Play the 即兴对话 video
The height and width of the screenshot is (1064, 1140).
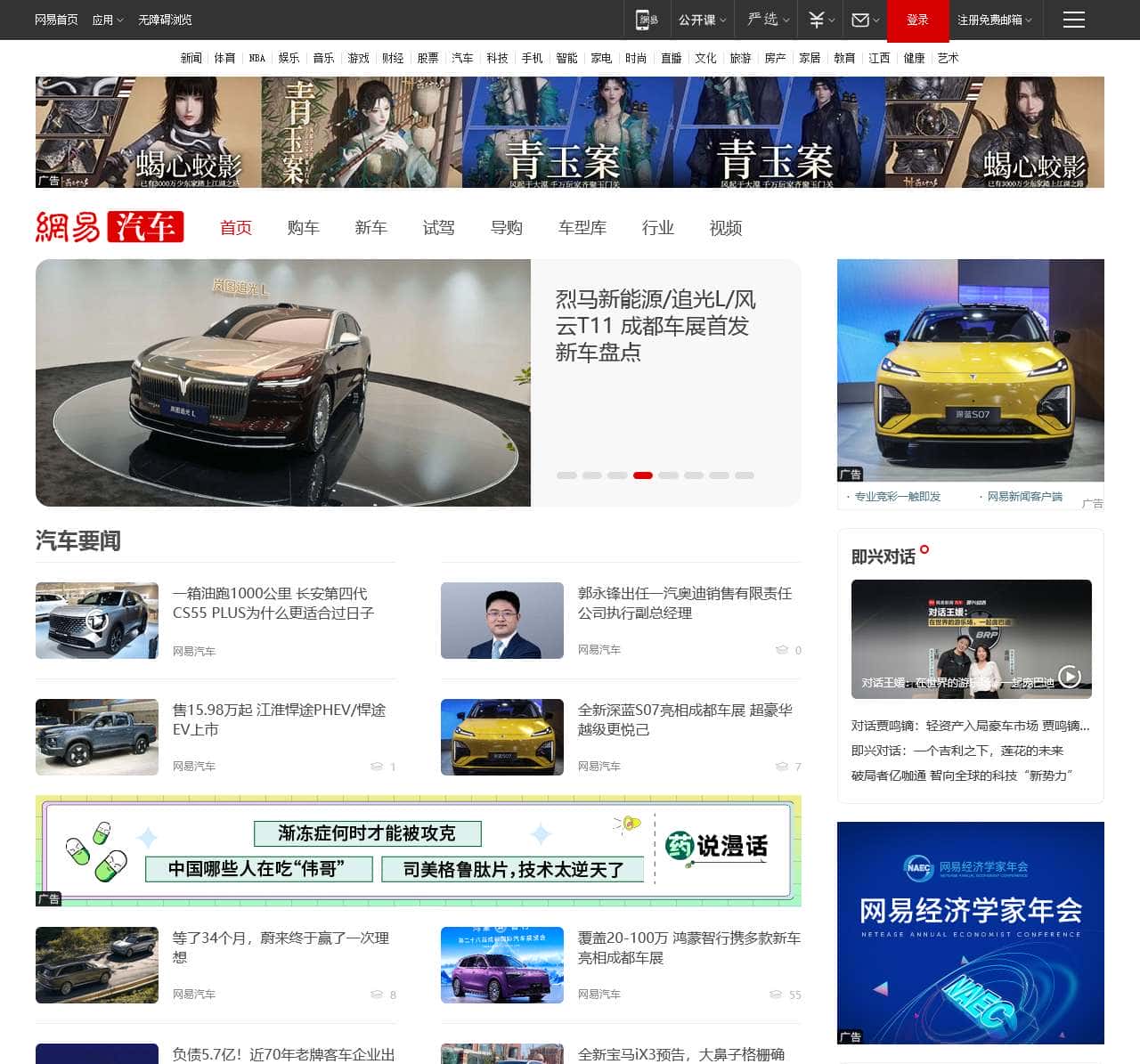pos(1069,677)
